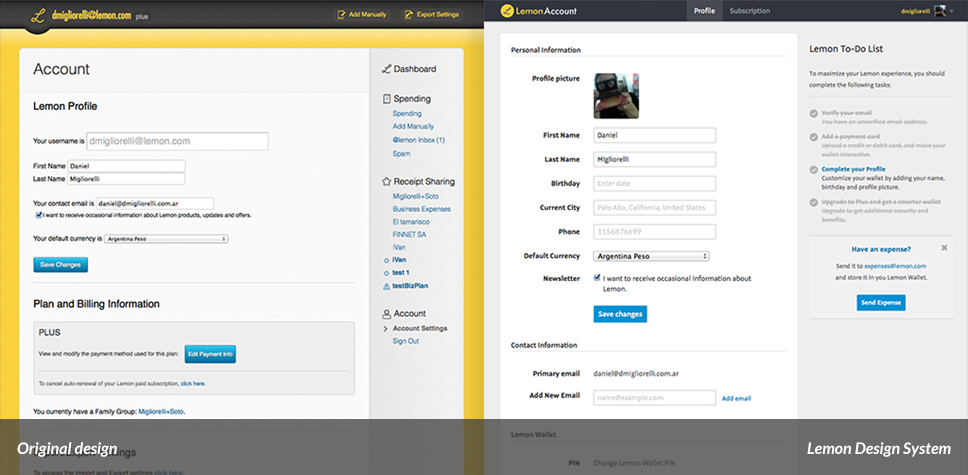Click the Dashboard icon in sidebar
This screenshot has height=475, width=968.
pos(386,69)
